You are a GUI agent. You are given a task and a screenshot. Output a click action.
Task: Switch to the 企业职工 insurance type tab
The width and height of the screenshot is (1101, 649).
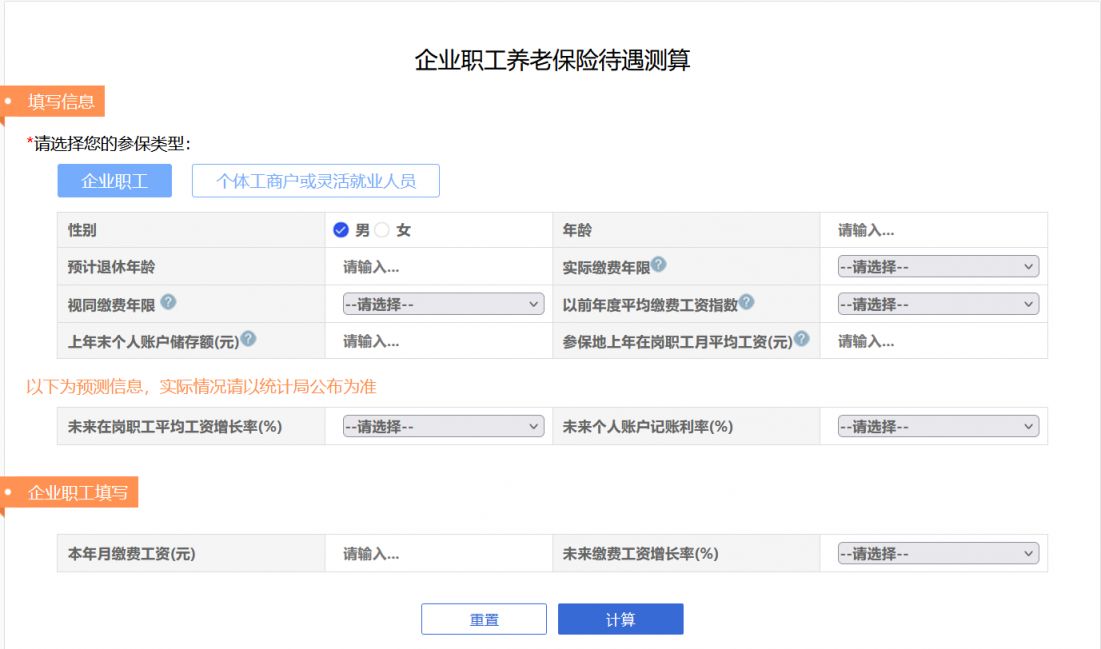[x=114, y=181]
